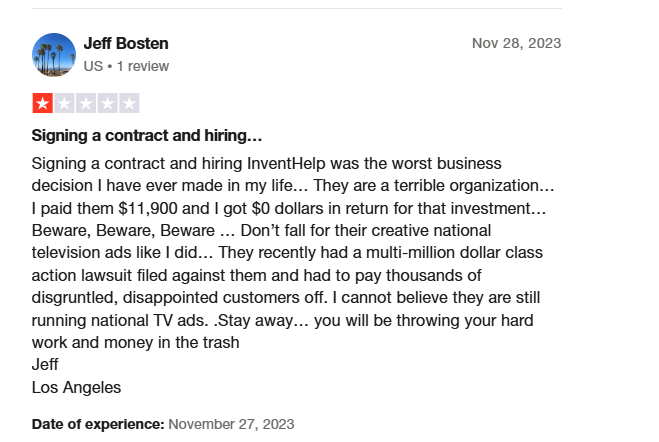
Task: Click the Jeff signature line
Action: (x=45, y=364)
